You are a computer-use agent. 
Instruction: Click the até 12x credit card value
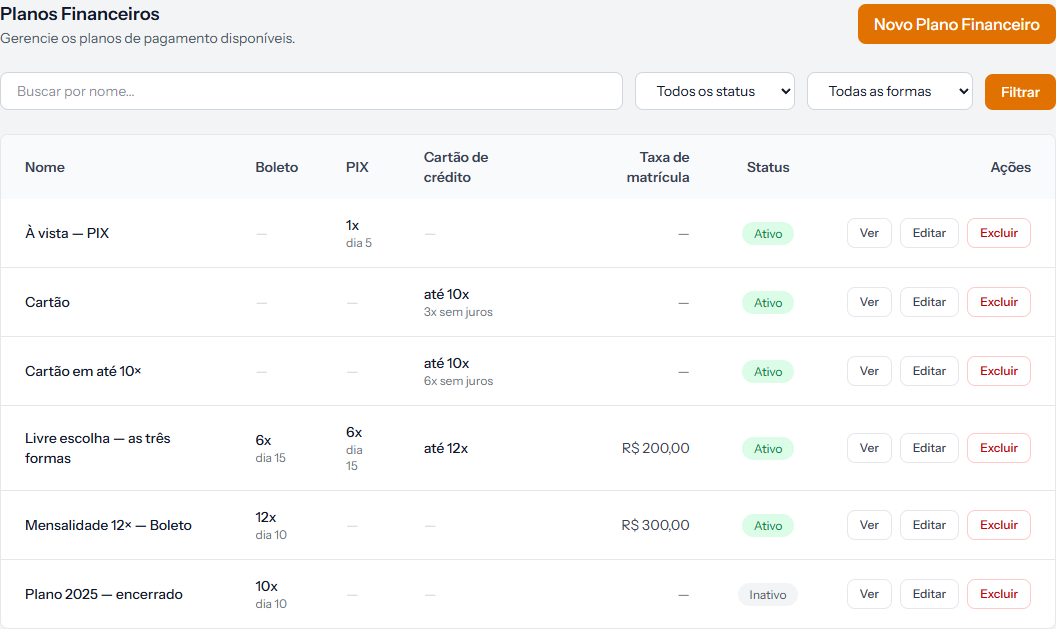pyautogui.click(x=445, y=448)
